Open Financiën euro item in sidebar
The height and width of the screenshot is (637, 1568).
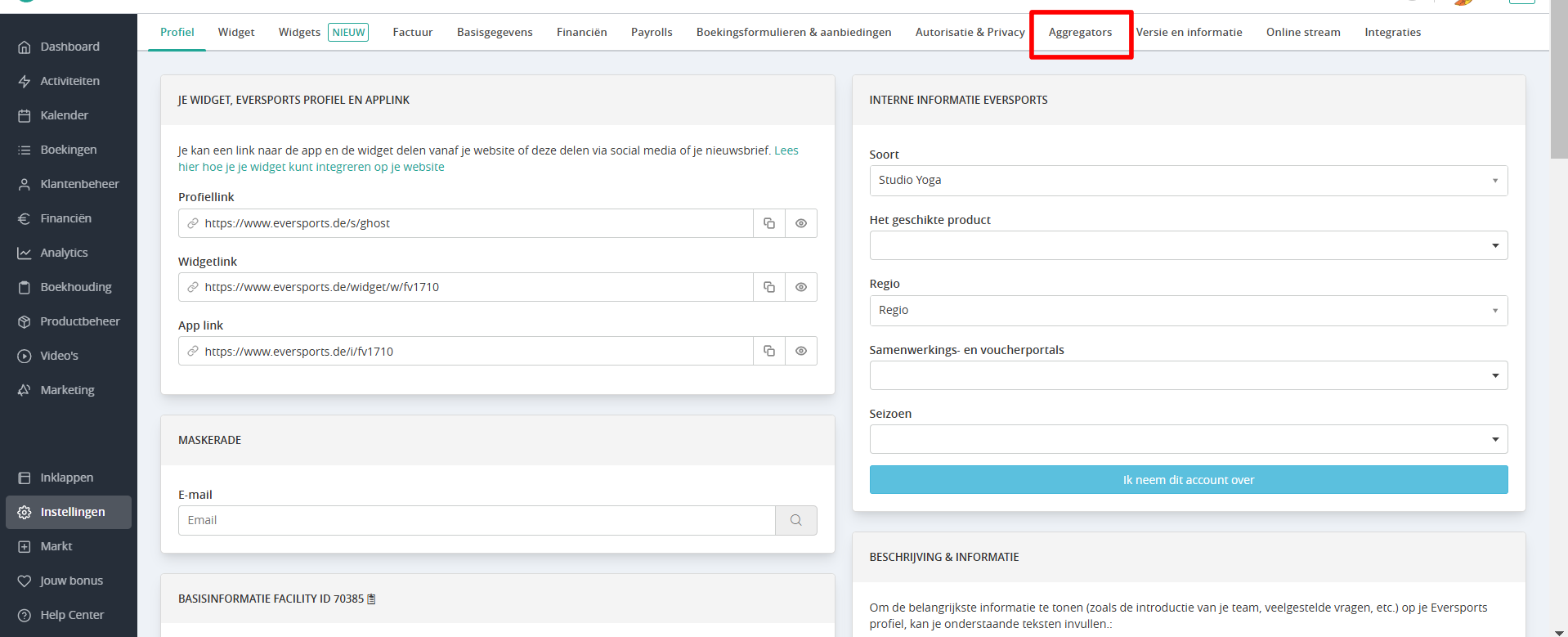click(69, 218)
